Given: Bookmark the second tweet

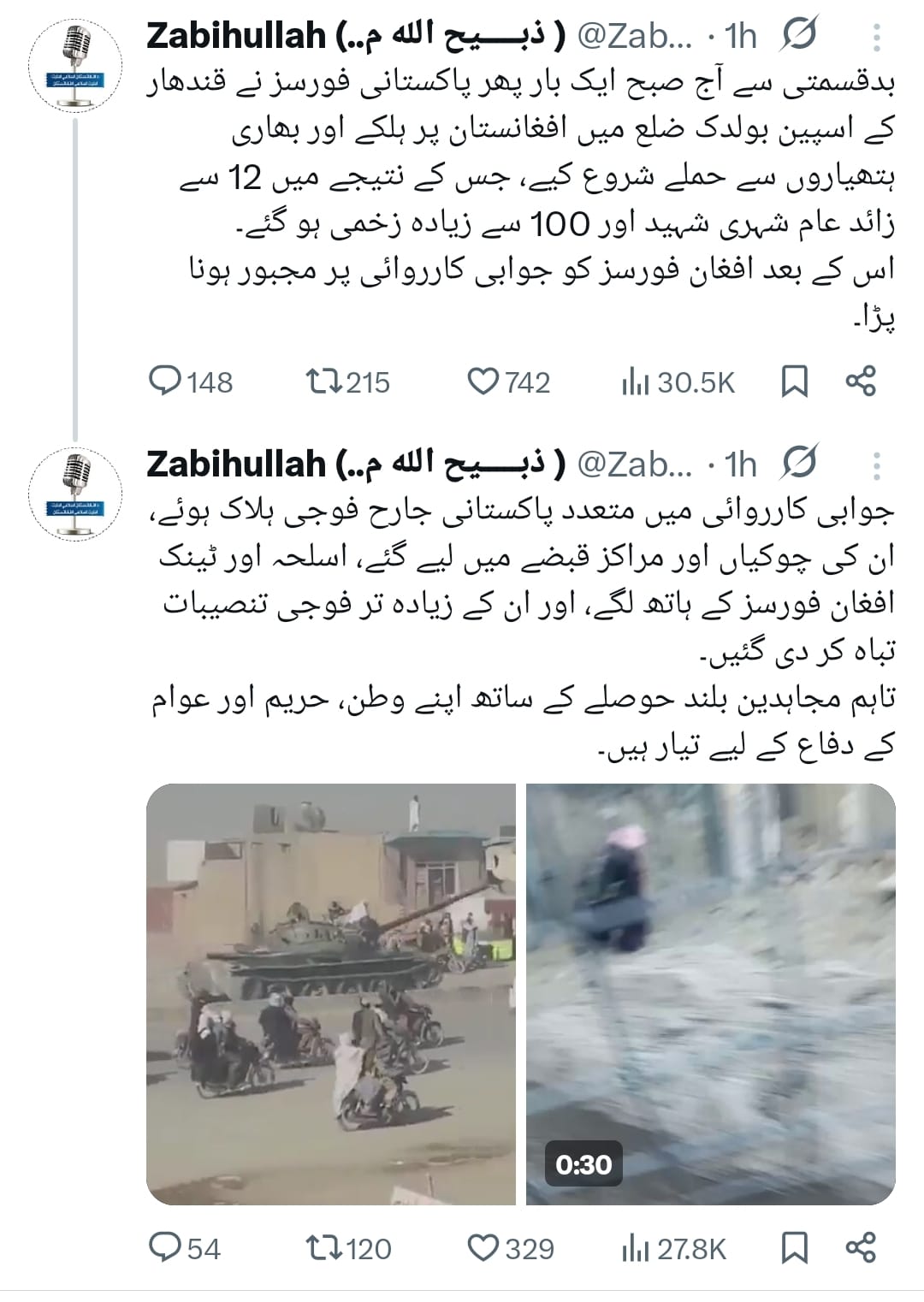Looking at the screenshot, I should 795,1249.
